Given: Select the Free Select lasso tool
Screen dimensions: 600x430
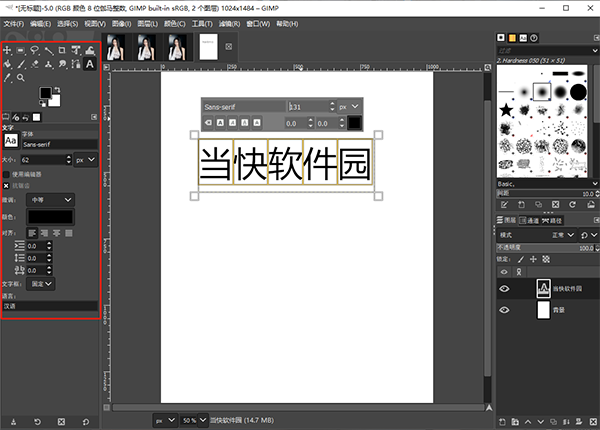Looking at the screenshot, I should tap(35, 50).
